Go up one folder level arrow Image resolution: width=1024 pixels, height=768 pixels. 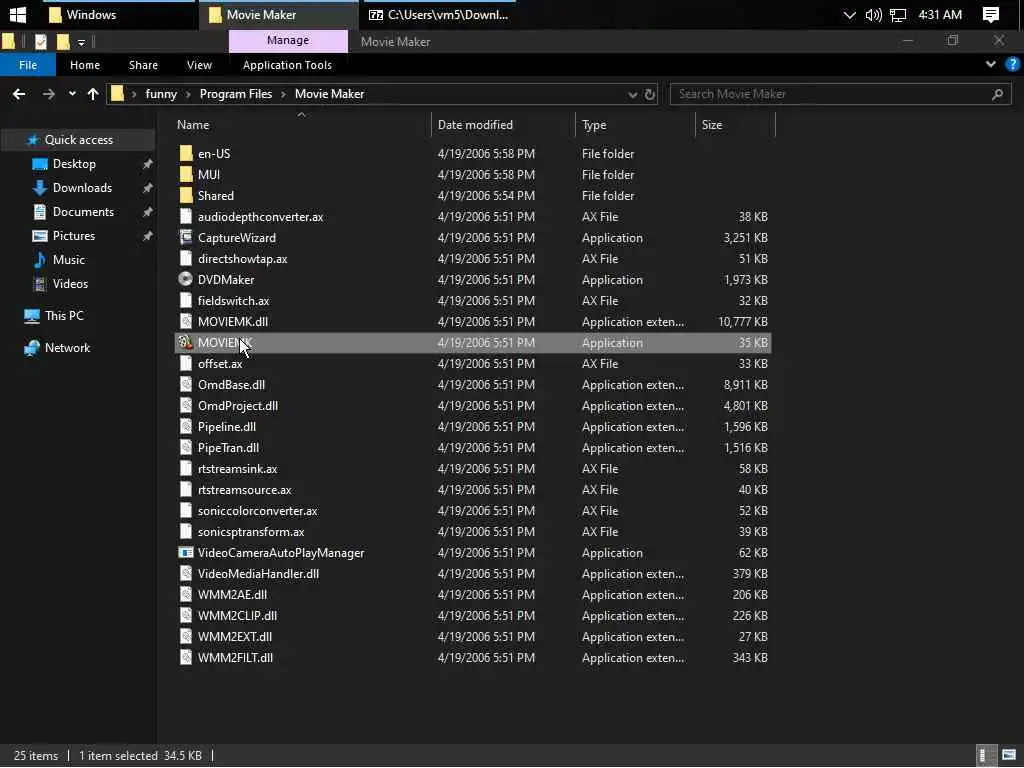(x=93, y=94)
